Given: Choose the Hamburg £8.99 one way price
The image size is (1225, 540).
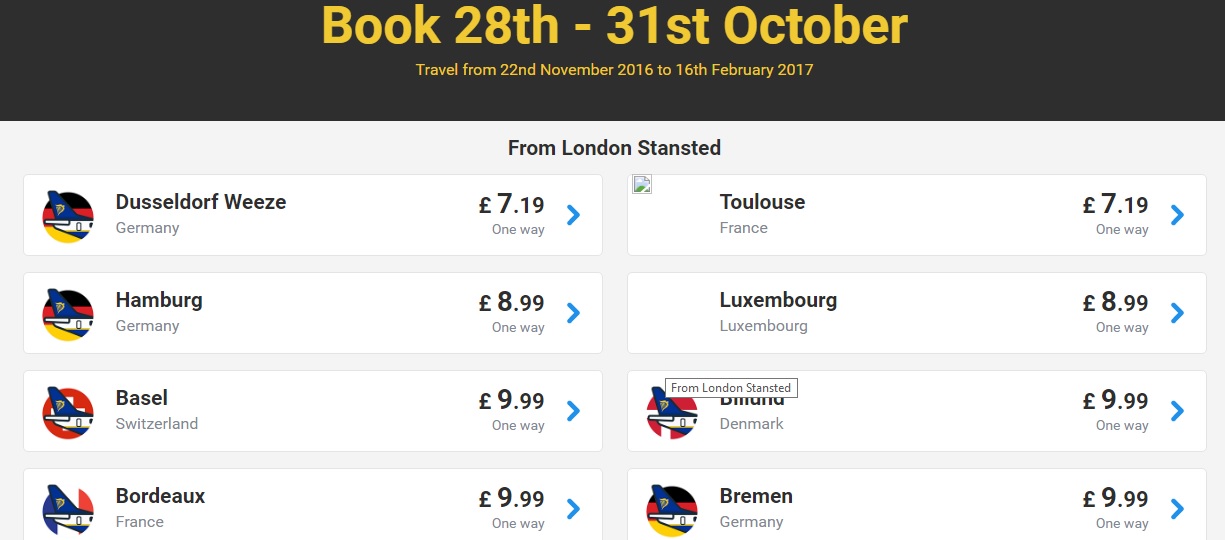Looking at the screenshot, I should 511,311.
